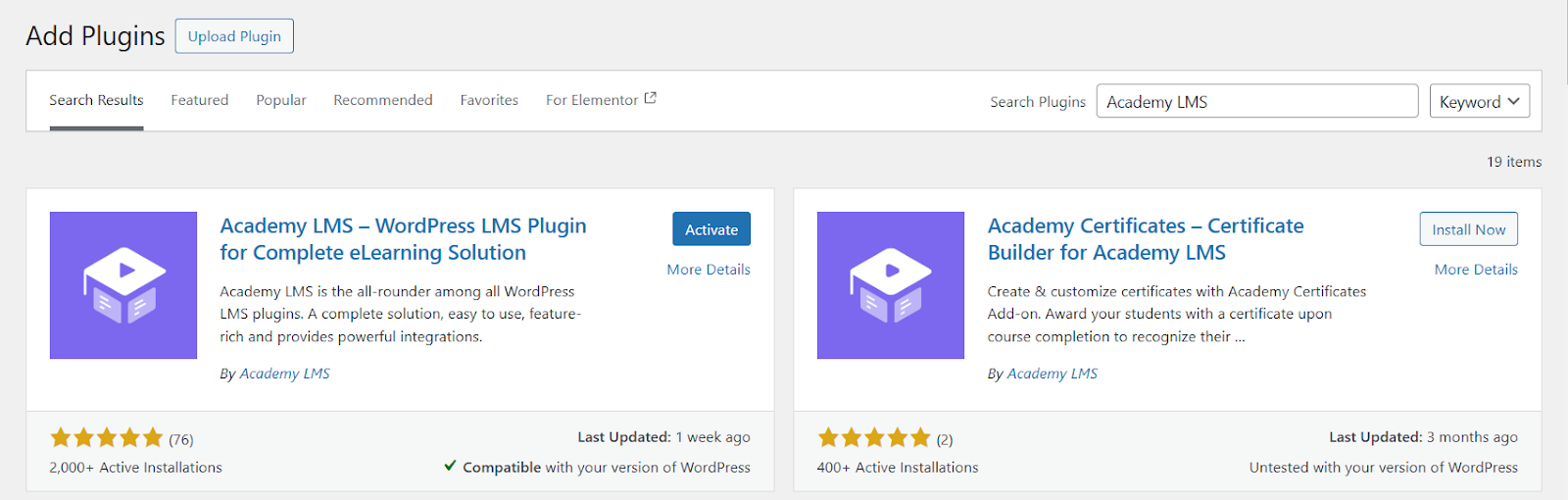Viewport: 1568px width, 500px height.
Task: Open the Recommended plugins tab
Action: coord(383,100)
